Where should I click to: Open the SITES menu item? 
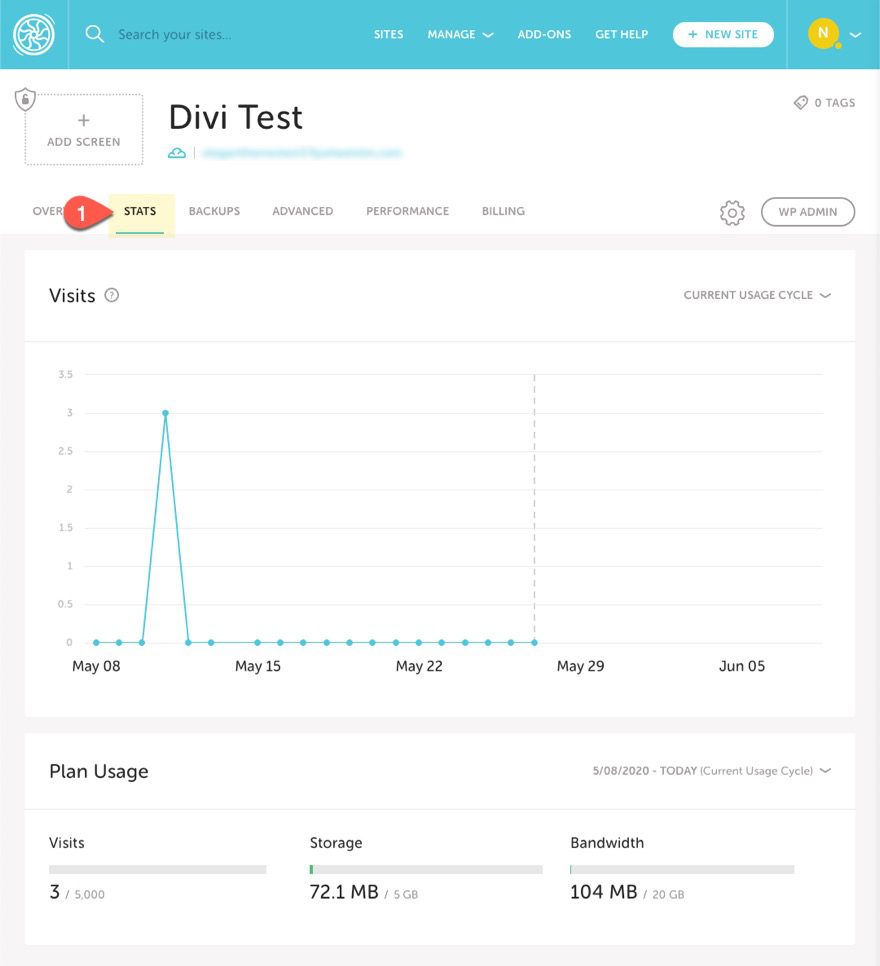click(388, 34)
